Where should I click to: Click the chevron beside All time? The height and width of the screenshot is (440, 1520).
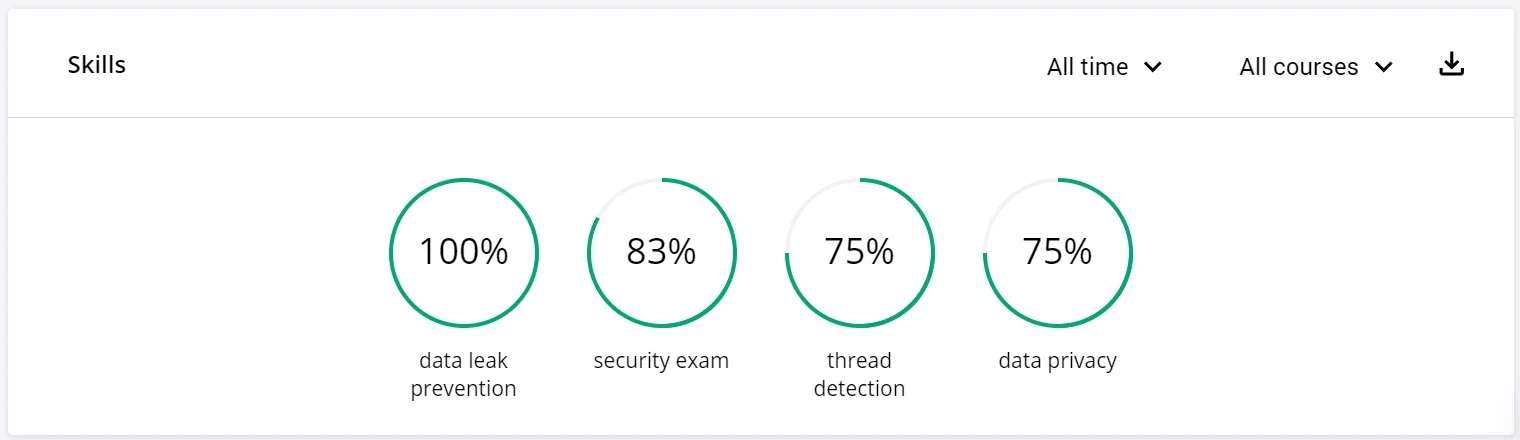coord(1152,67)
